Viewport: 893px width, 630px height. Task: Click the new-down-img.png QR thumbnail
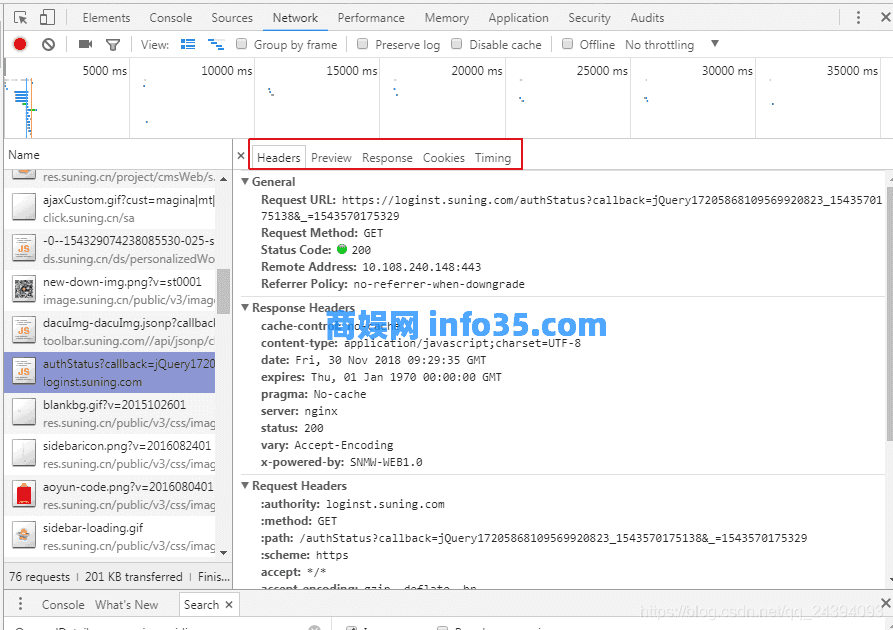click(24, 290)
